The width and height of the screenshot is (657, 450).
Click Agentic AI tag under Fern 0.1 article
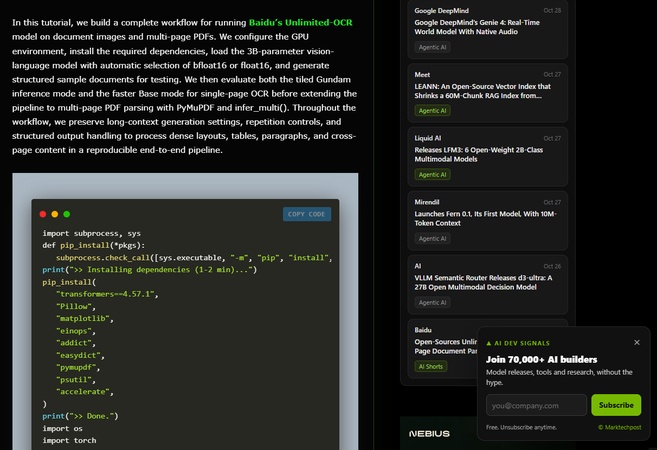point(432,239)
